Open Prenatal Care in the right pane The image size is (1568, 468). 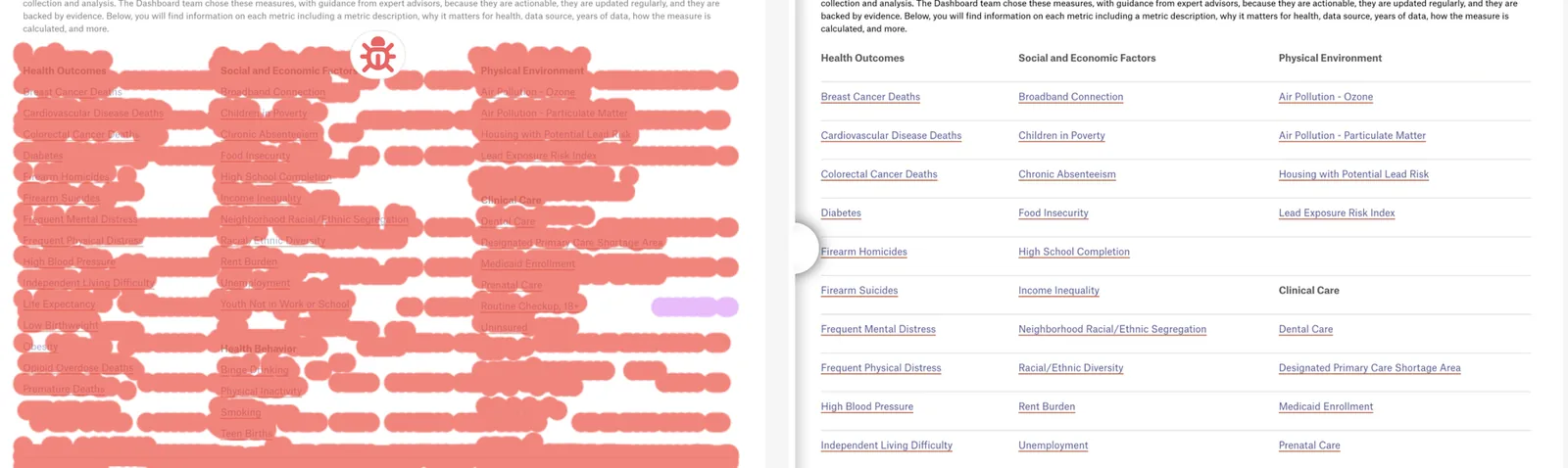click(x=1309, y=445)
